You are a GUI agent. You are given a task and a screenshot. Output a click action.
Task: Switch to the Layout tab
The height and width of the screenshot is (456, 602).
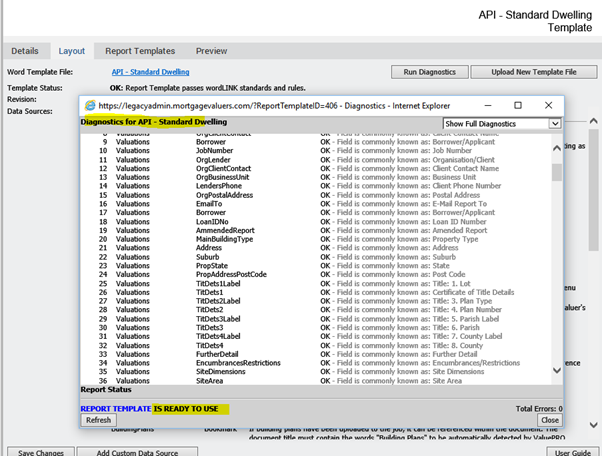tap(72, 51)
